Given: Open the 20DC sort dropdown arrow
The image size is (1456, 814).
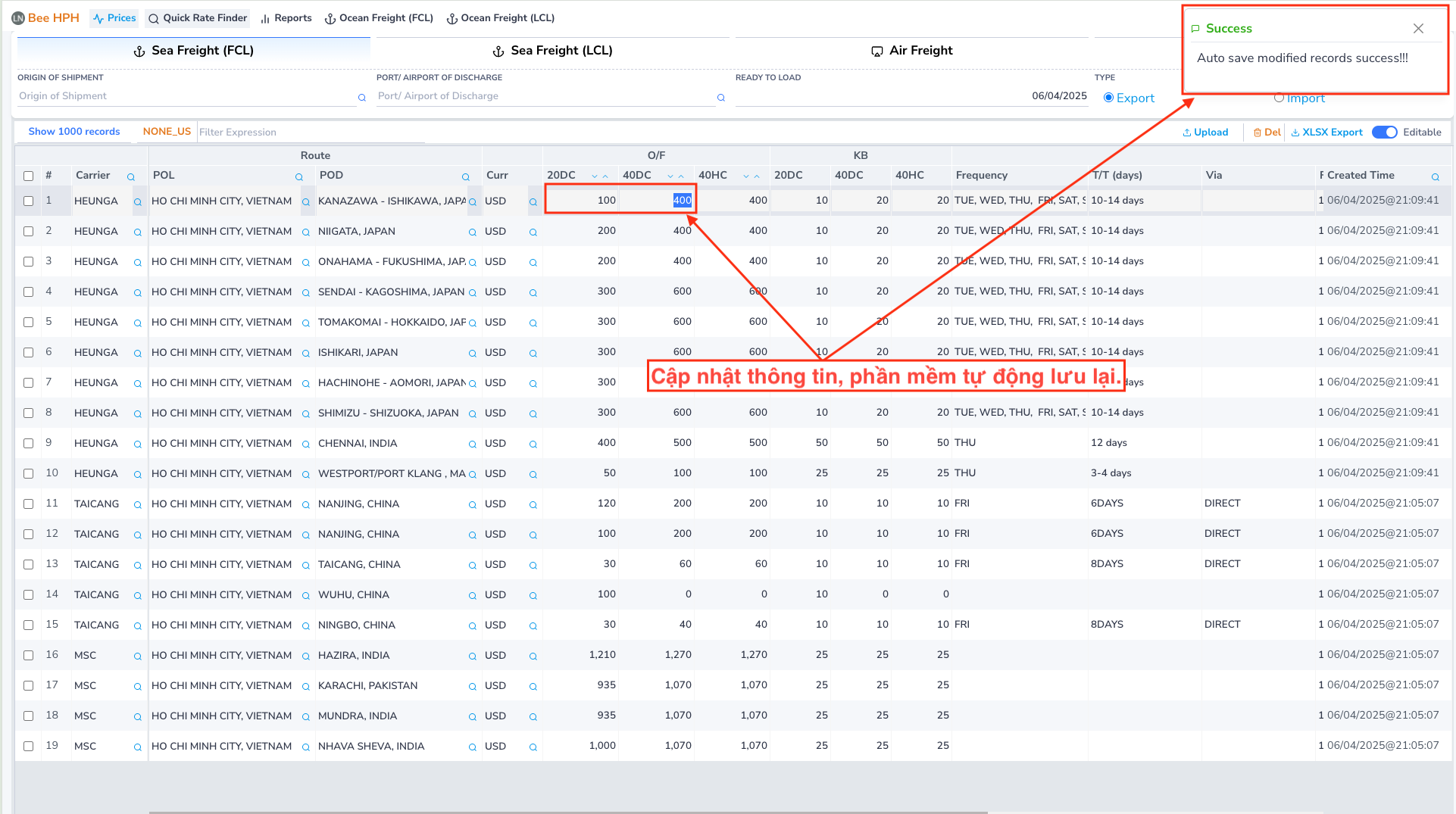Looking at the screenshot, I should tap(595, 176).
